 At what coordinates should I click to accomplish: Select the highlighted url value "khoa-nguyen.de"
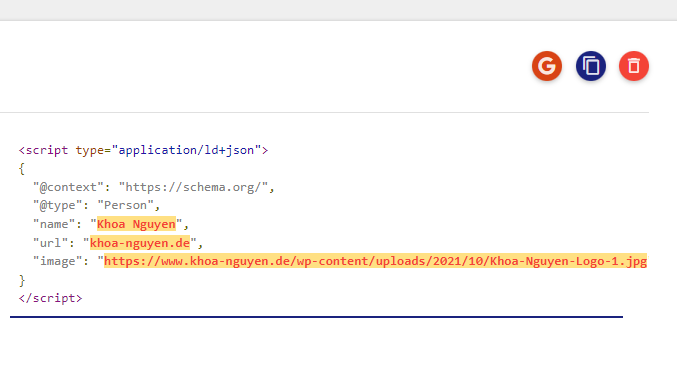[140, 243]
